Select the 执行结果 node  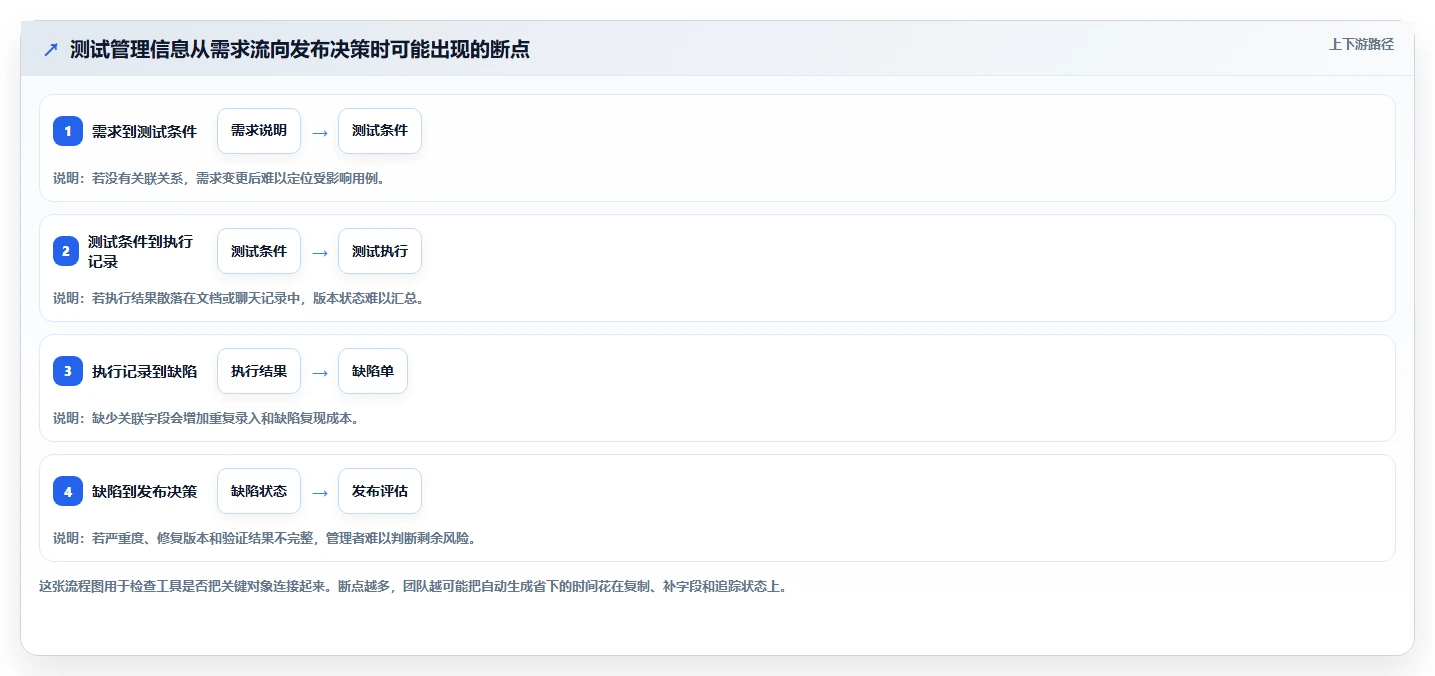(x=259, y=371)
